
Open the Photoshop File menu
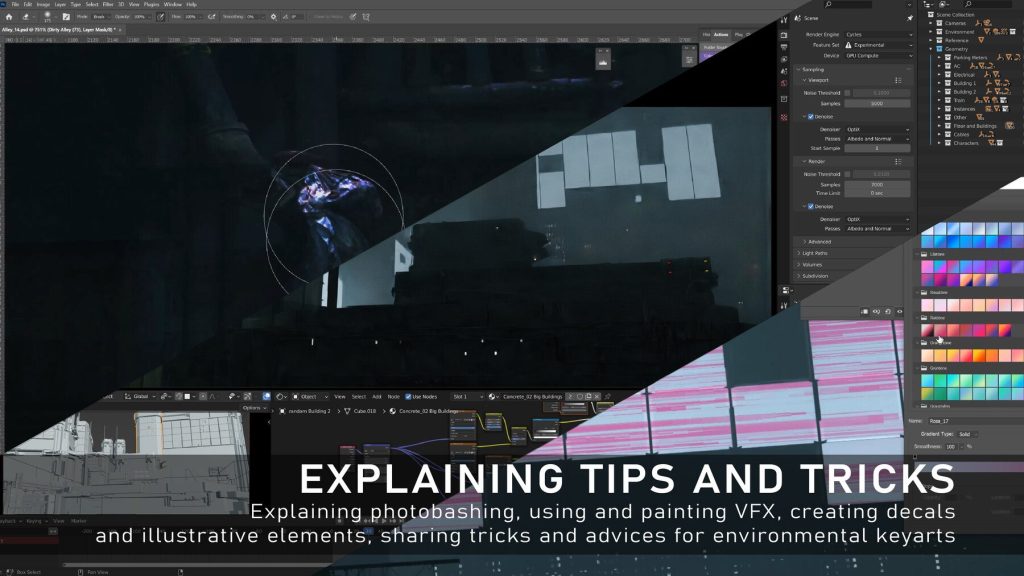[15, 4]
